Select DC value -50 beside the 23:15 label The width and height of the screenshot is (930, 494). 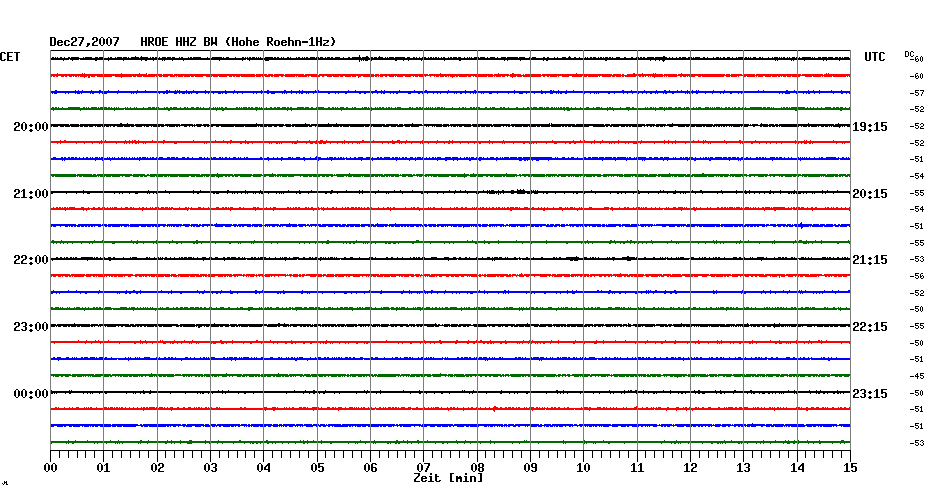(x=917, y=393)
